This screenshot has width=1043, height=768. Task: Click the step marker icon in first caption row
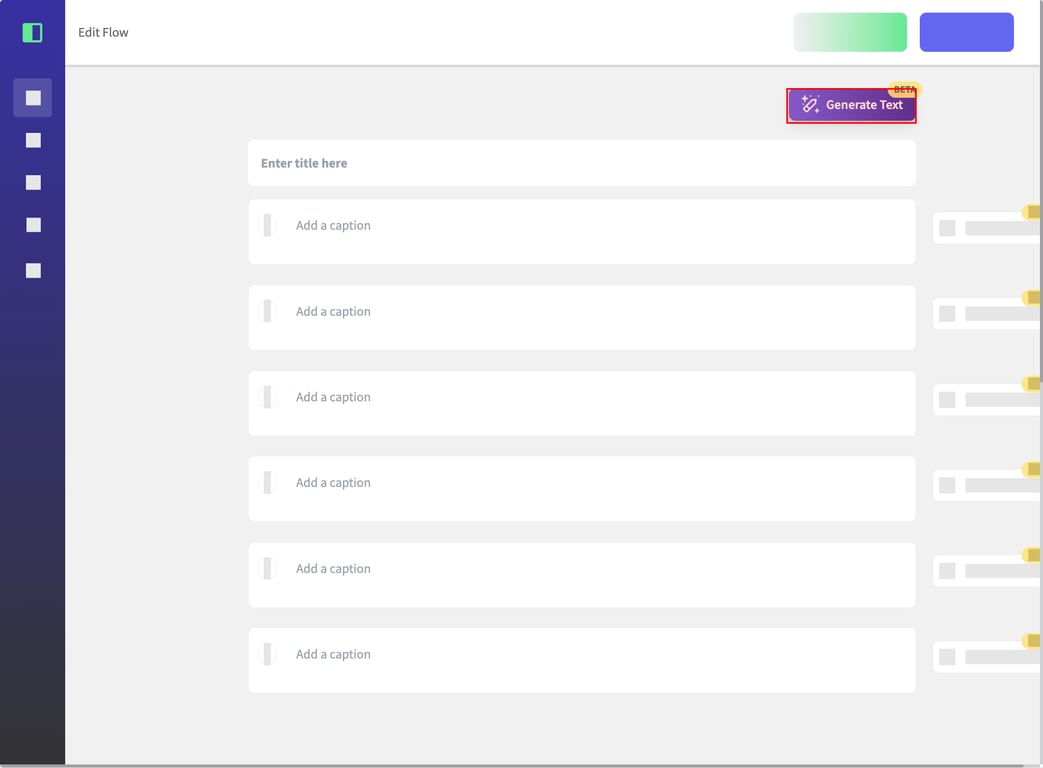coord(267,225)
